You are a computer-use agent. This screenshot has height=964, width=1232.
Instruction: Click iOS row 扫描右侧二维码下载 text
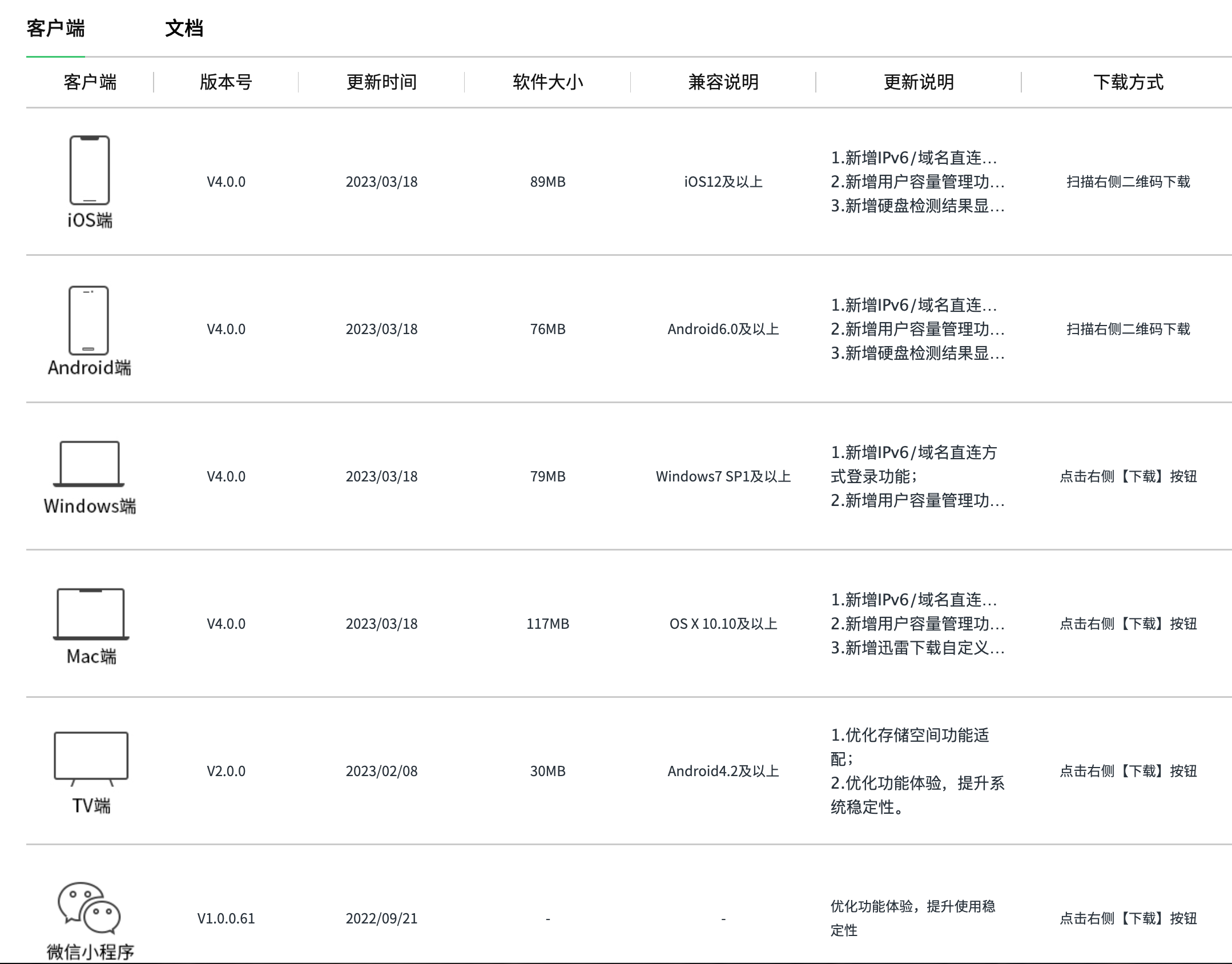coord(1128,182)
